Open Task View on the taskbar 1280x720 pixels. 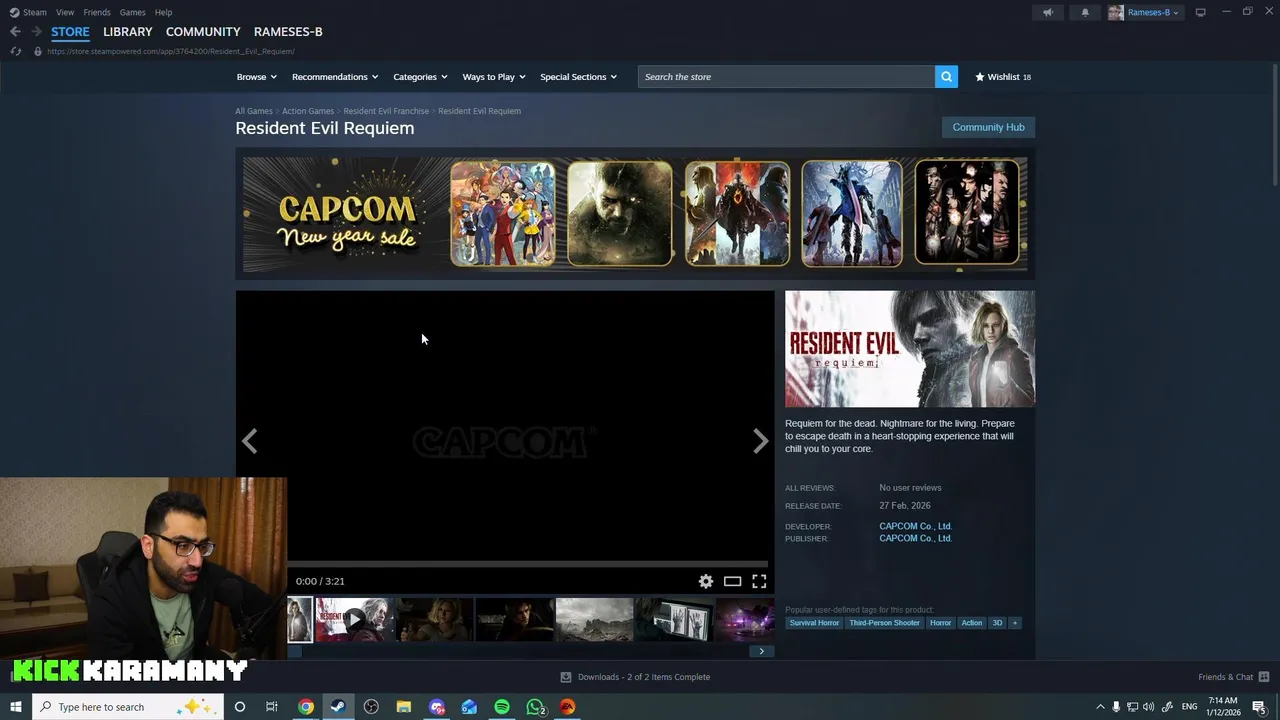point(271,707)
